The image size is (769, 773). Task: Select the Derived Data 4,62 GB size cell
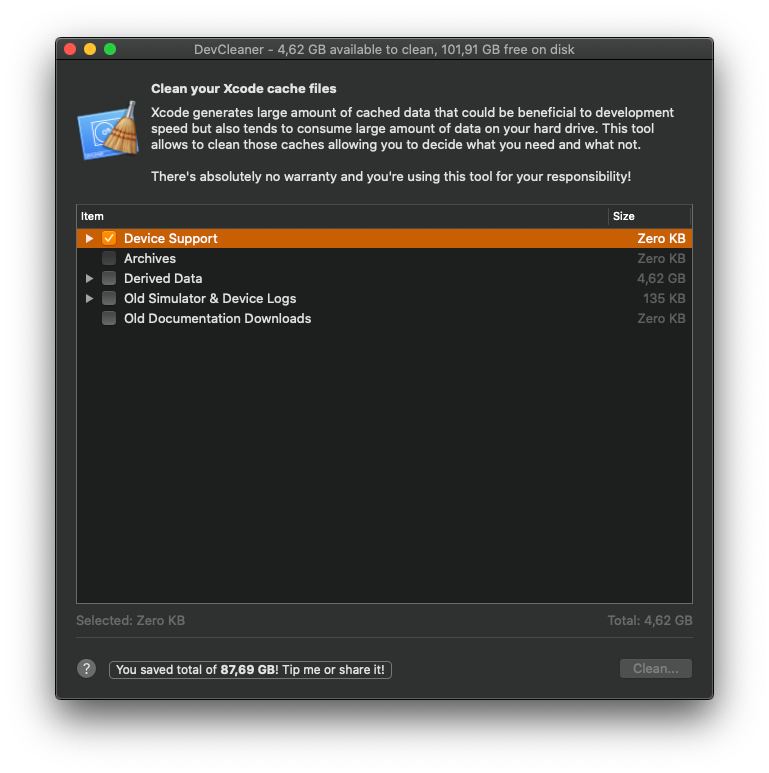(x=661, y=279)
